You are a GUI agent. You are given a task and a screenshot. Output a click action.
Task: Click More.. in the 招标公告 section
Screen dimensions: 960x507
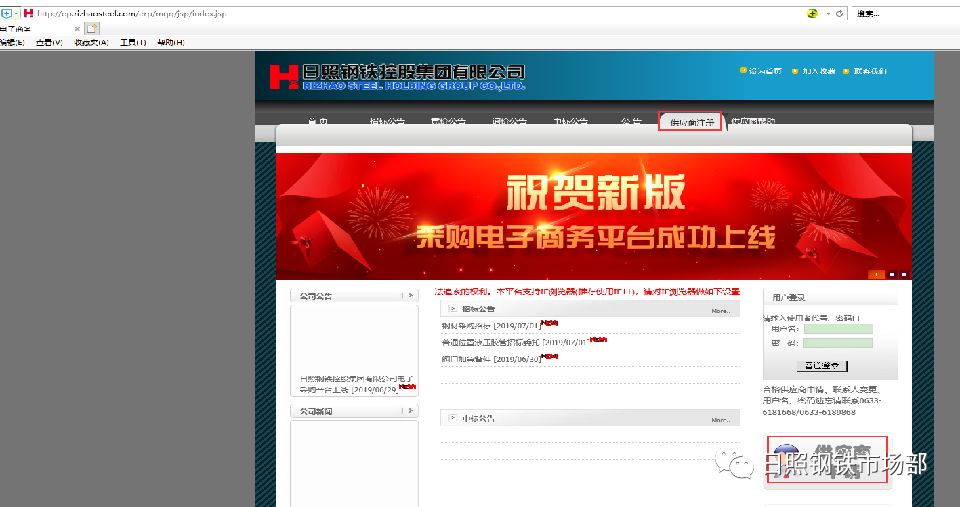721,310
